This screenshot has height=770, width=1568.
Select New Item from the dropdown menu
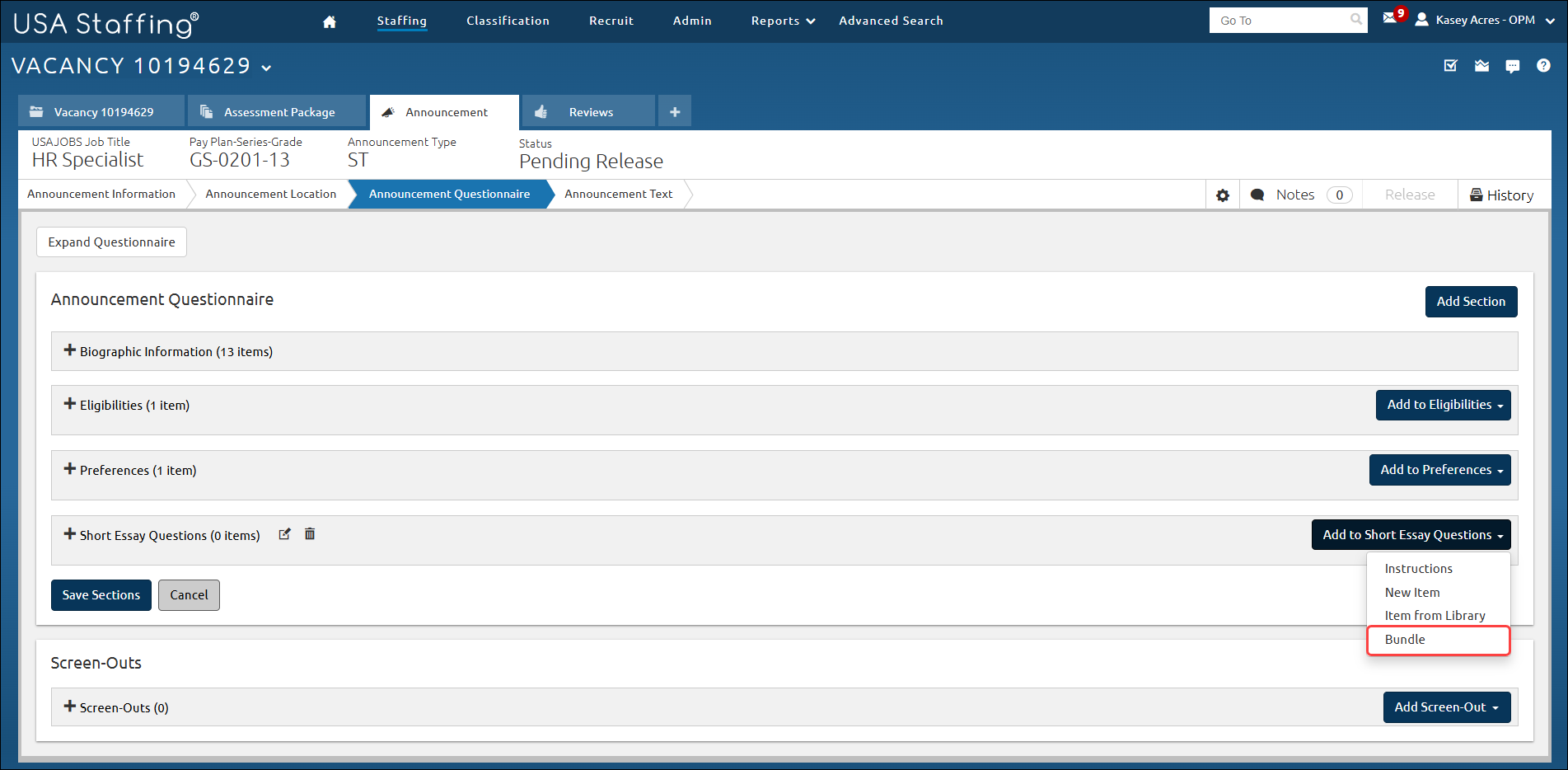coord(1412,593)
